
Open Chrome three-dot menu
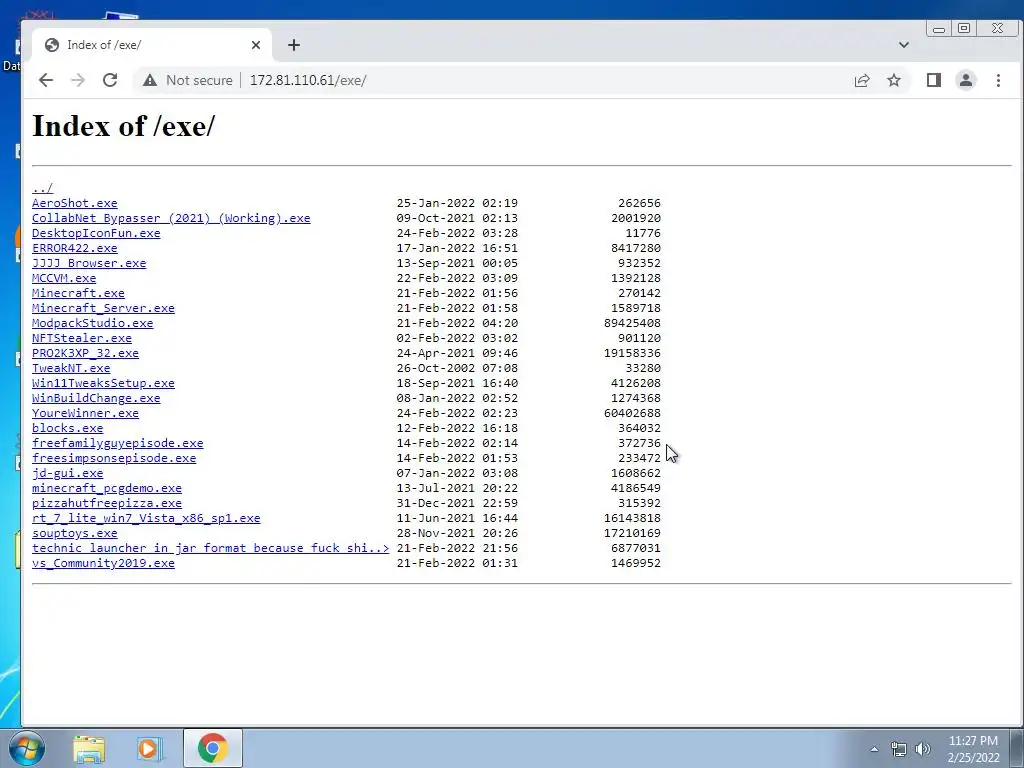(998, 80)
